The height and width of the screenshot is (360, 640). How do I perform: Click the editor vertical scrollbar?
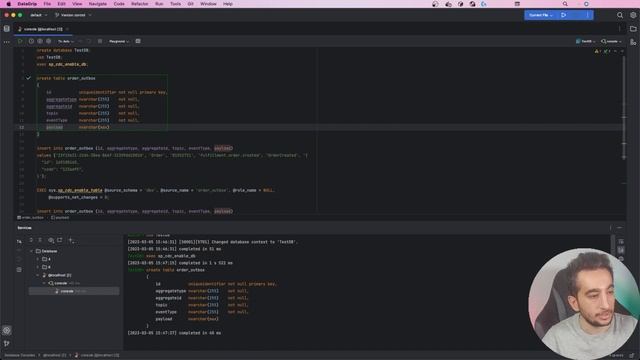[x=624, y=108]
